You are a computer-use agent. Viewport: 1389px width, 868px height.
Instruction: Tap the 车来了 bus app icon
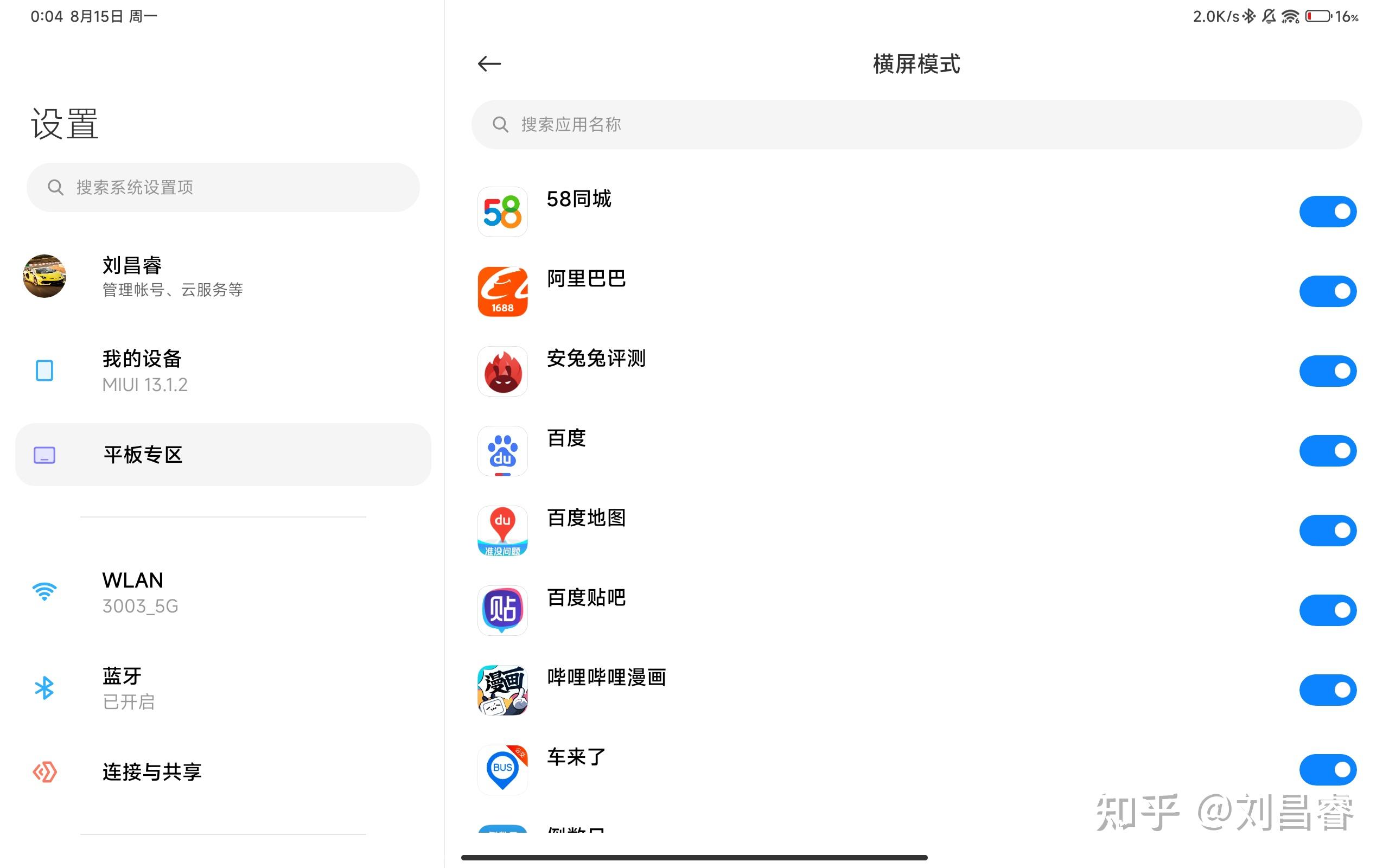pos(502,770)
